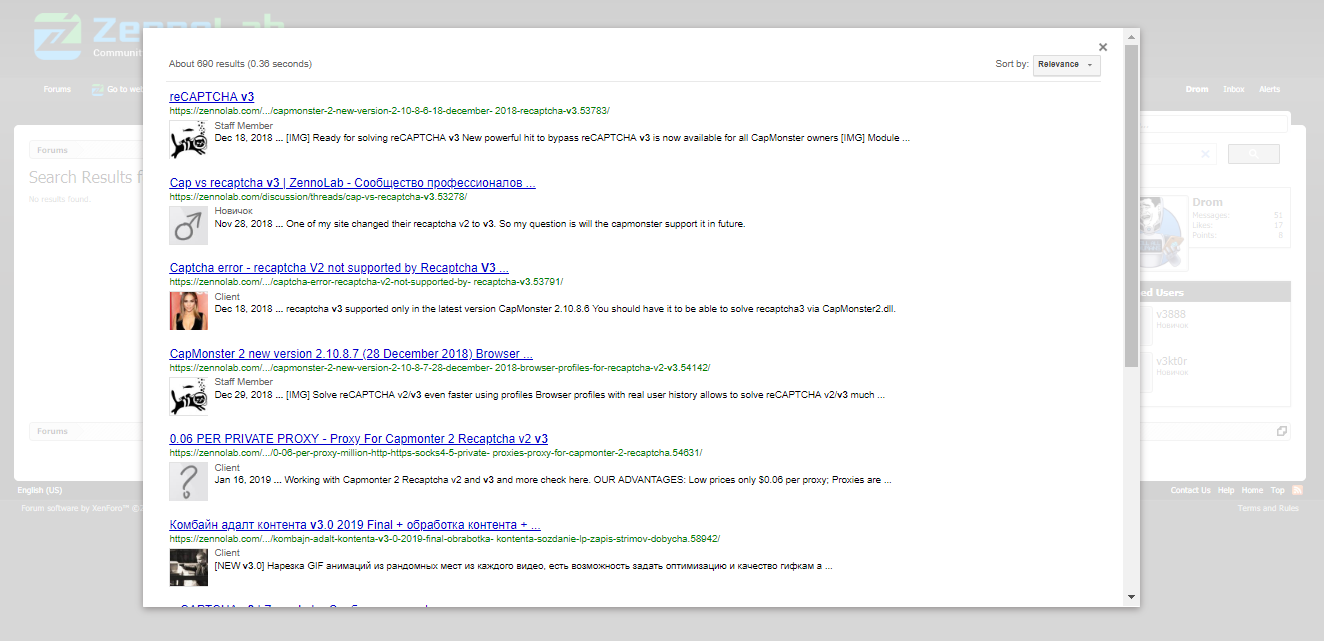
Task: Click the Help link in the footer
Action: pyautogui.click(x=1226, y=490)
